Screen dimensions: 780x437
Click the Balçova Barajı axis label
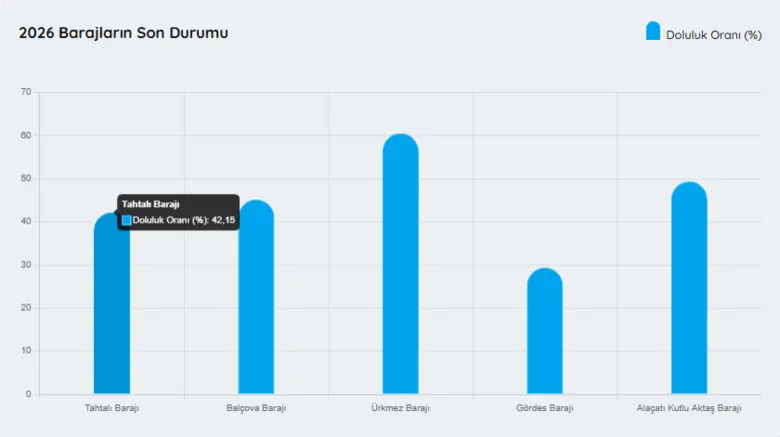pos(256,408)
